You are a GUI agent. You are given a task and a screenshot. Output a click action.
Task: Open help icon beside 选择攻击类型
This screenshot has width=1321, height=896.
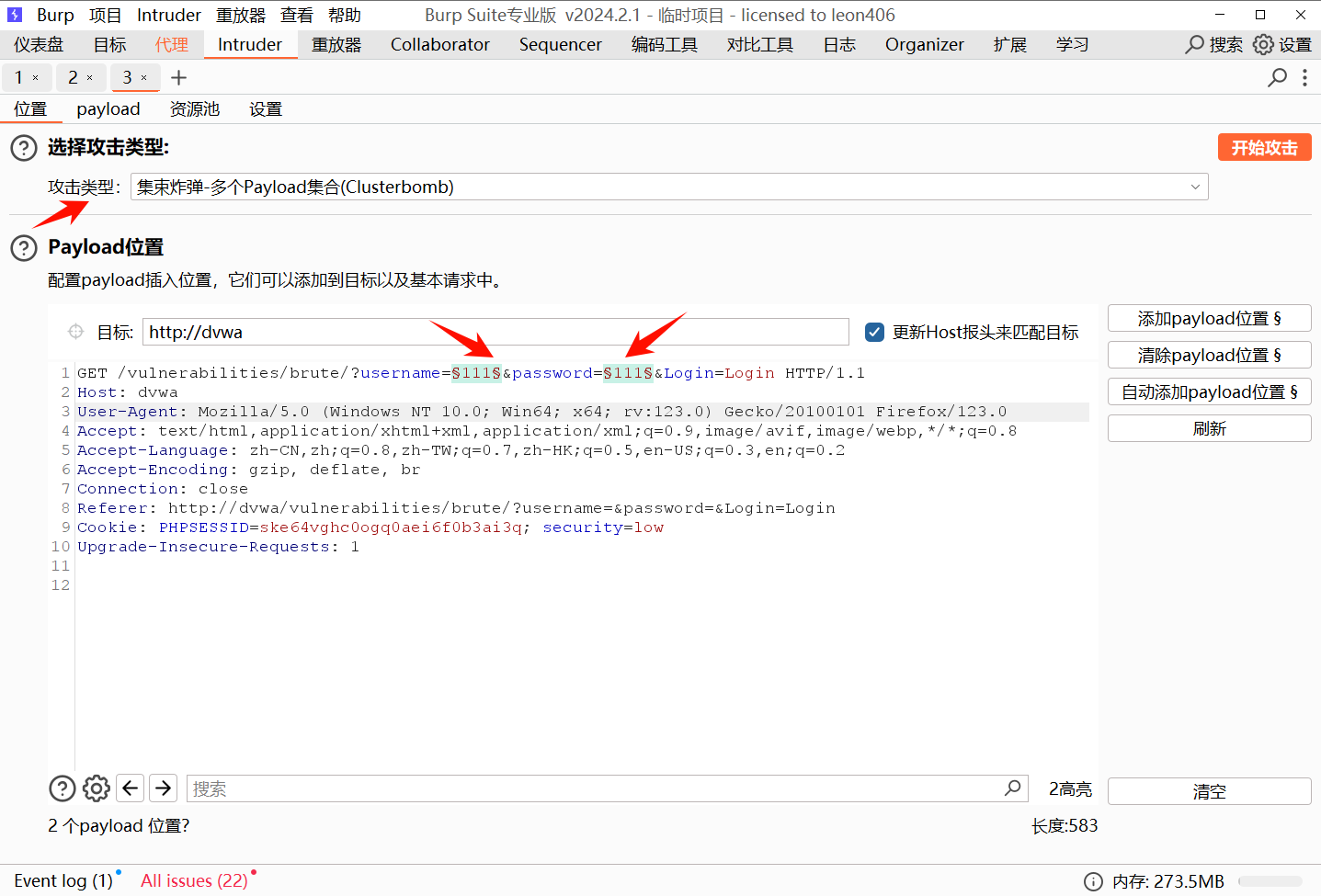pyautogui.click(x=24, y=148)
